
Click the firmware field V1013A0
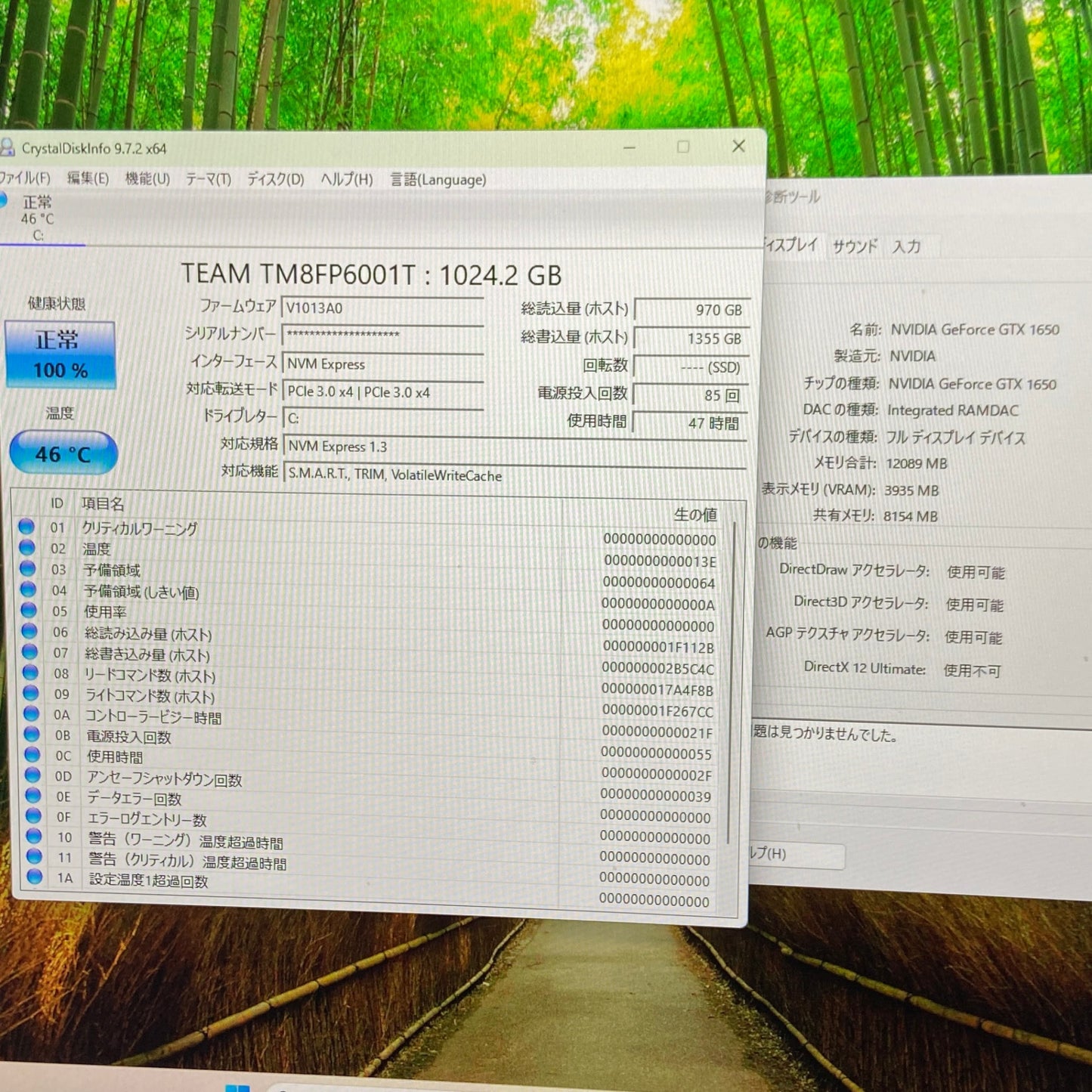click(x=382, y=308)
